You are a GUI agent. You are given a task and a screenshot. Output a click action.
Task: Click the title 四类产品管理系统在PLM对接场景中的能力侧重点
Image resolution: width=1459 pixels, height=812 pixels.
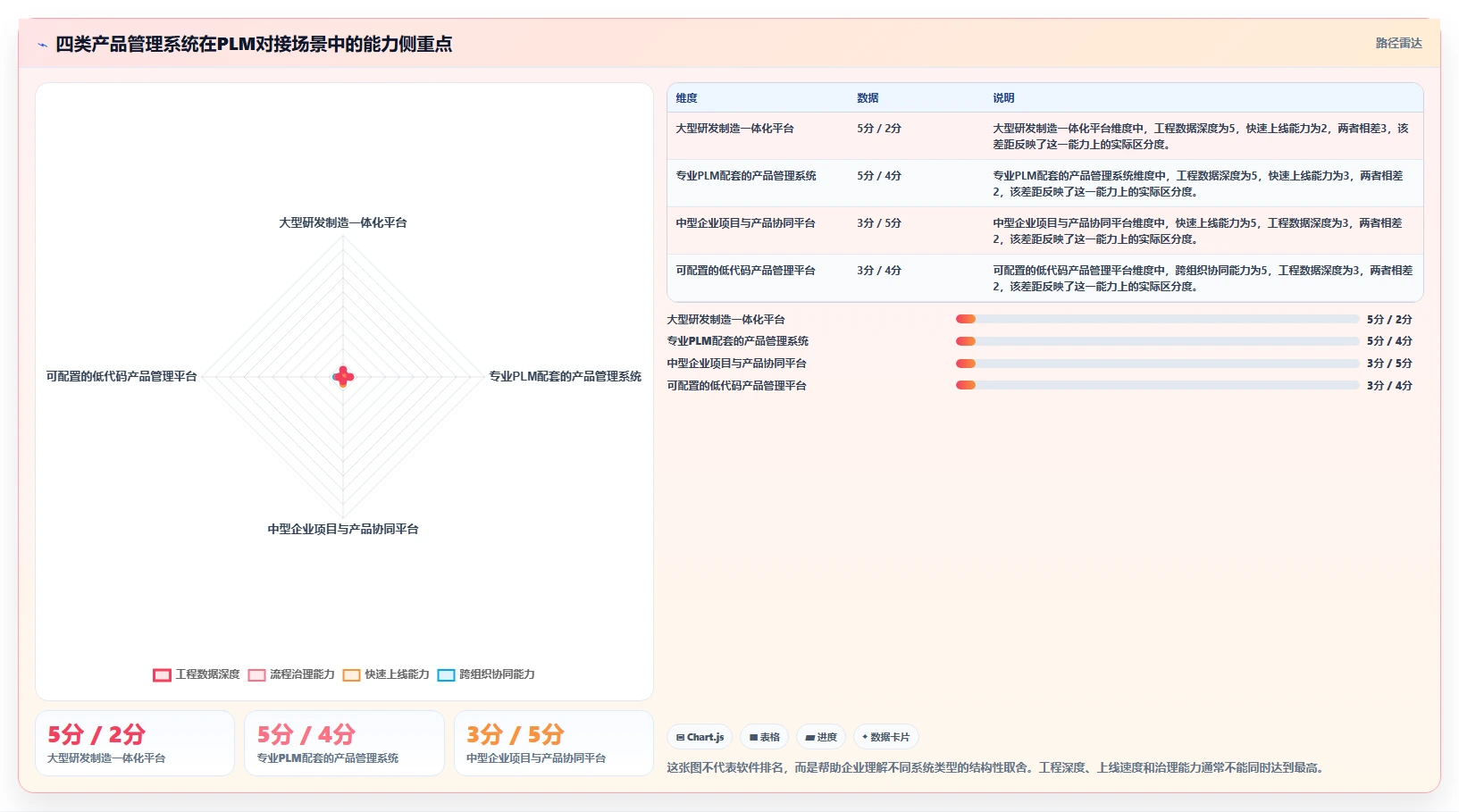click(254, 44)
